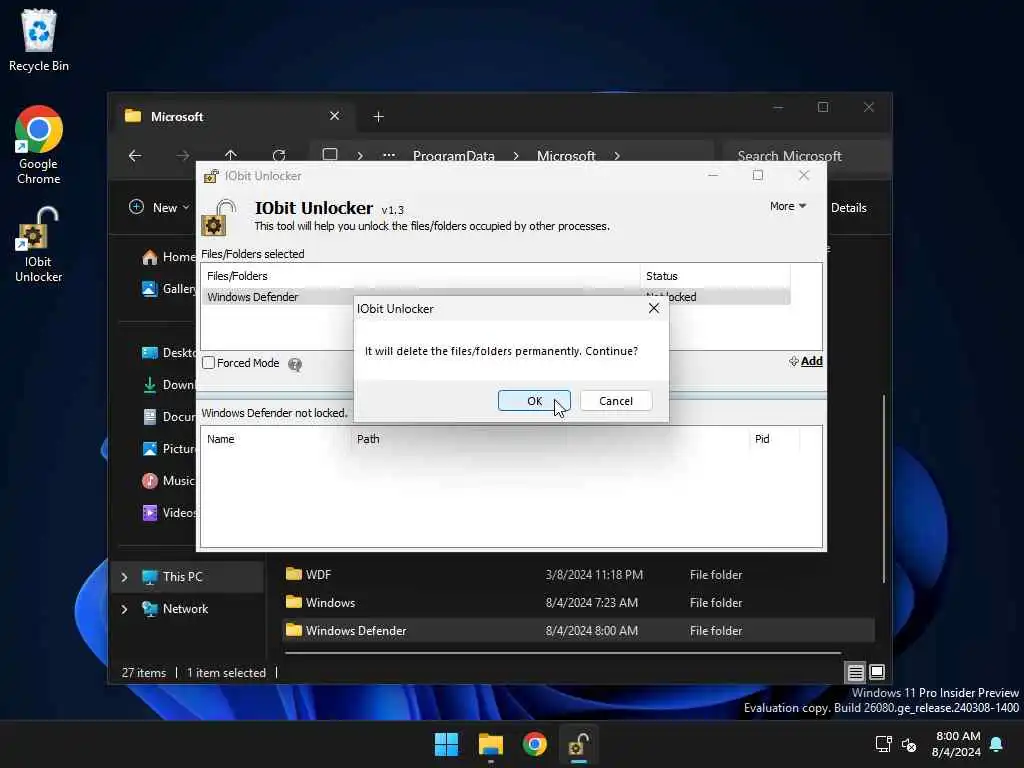Screen dimensions: 1024x768
Task: Click the network tray icon
Action: click(884, 744)
